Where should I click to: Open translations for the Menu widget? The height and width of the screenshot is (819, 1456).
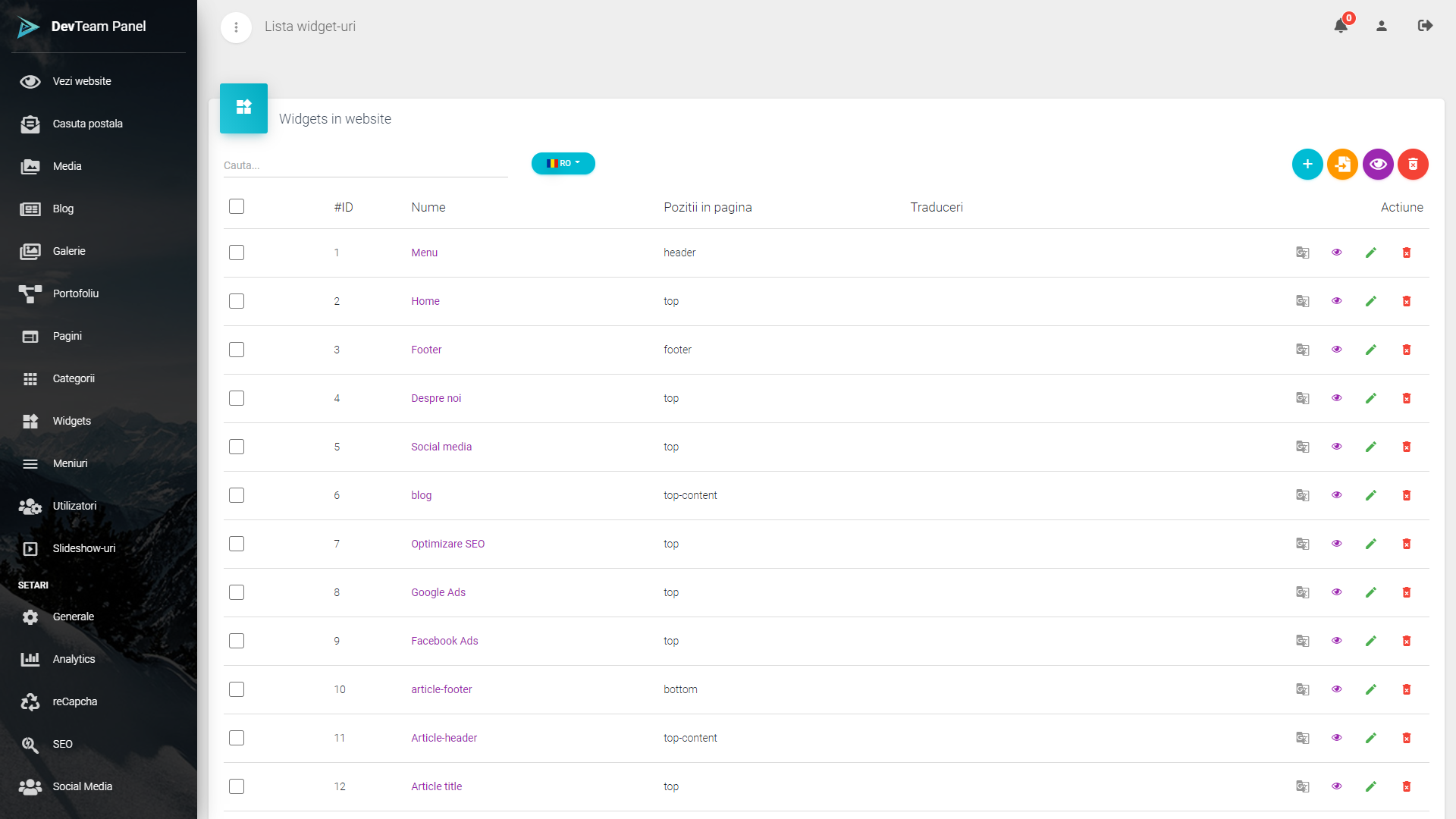1303,253
